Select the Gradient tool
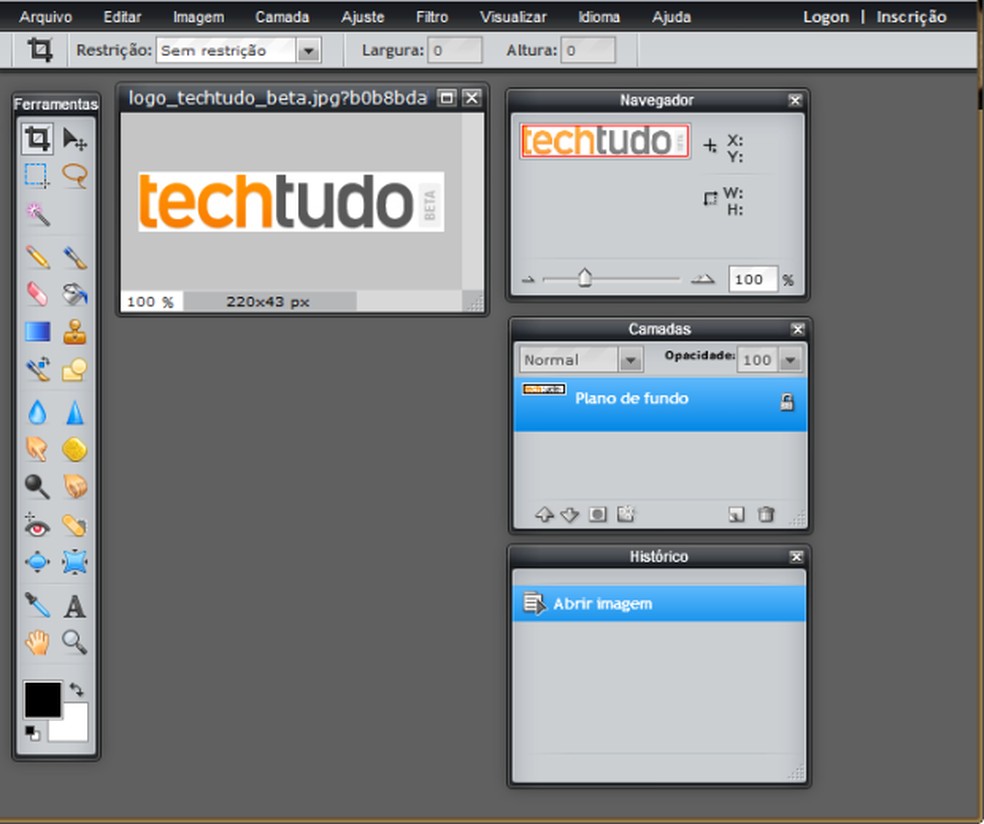The height and width of the screenshot is (824, 984). [x=37, y=331]
